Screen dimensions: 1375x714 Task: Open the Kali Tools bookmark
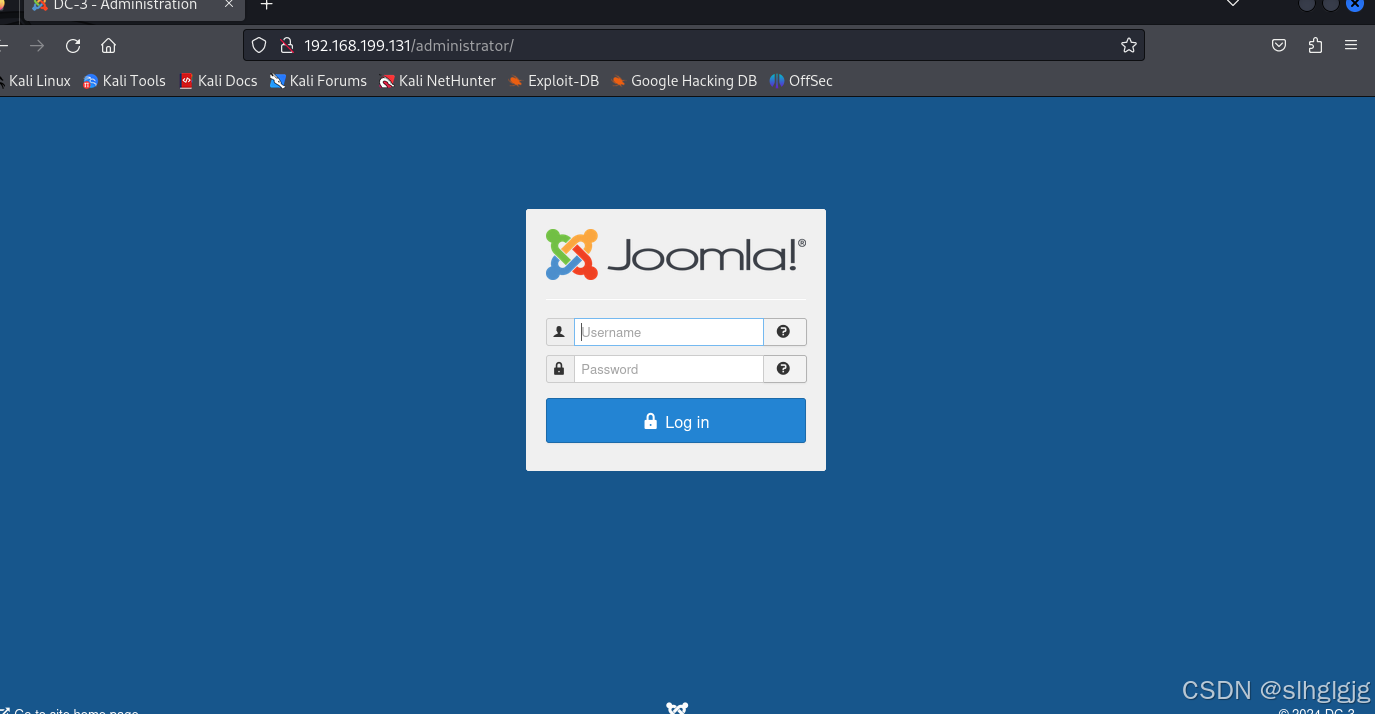point(125,81)
